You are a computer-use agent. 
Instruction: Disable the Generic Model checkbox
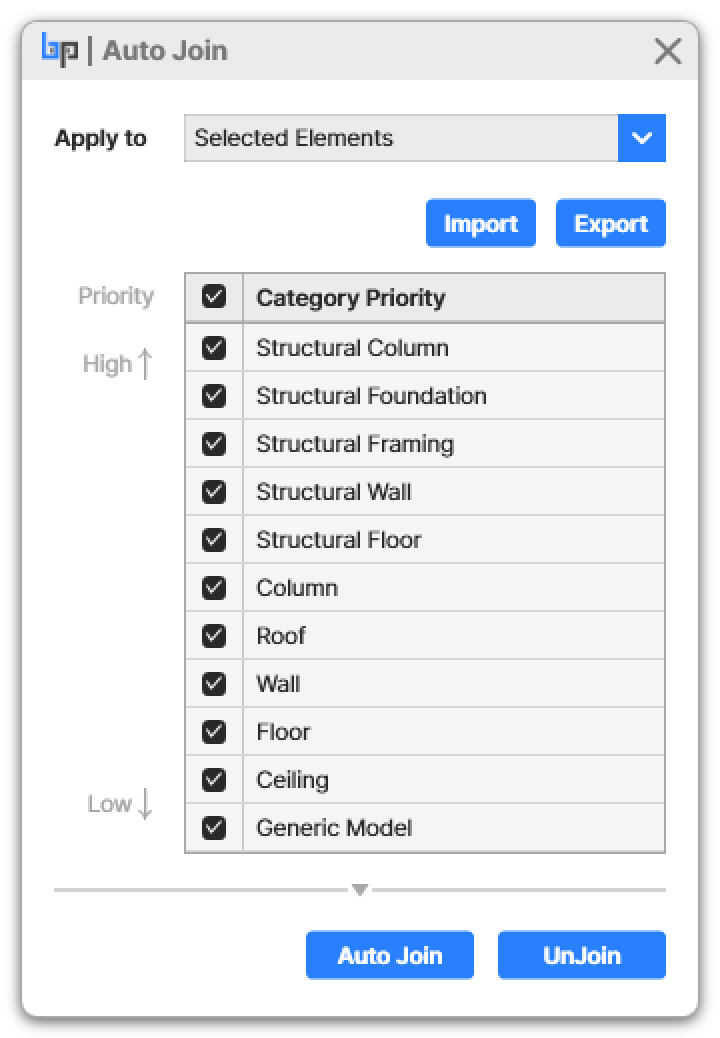[214, 828]
